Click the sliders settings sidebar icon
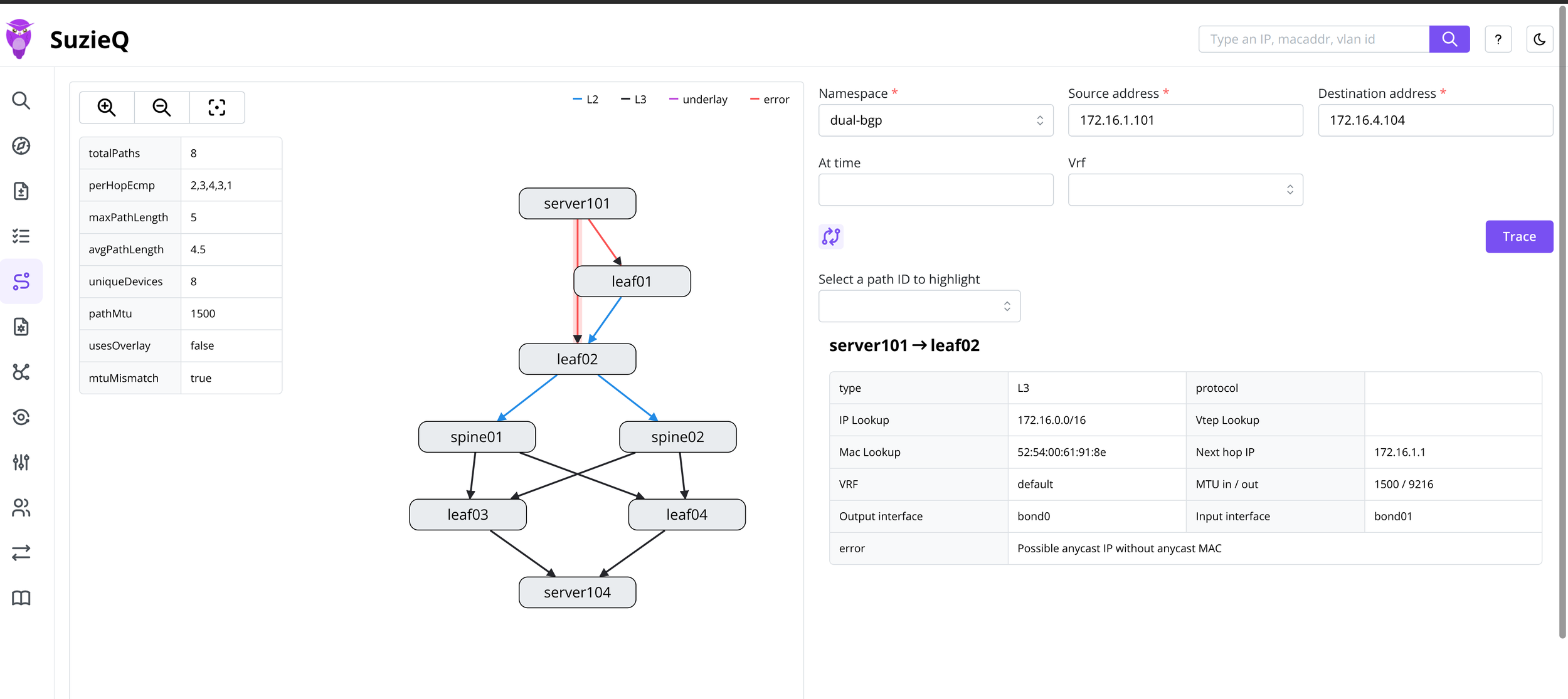Viewport: 1568px width, 699px height. click(x=21, y=462)
